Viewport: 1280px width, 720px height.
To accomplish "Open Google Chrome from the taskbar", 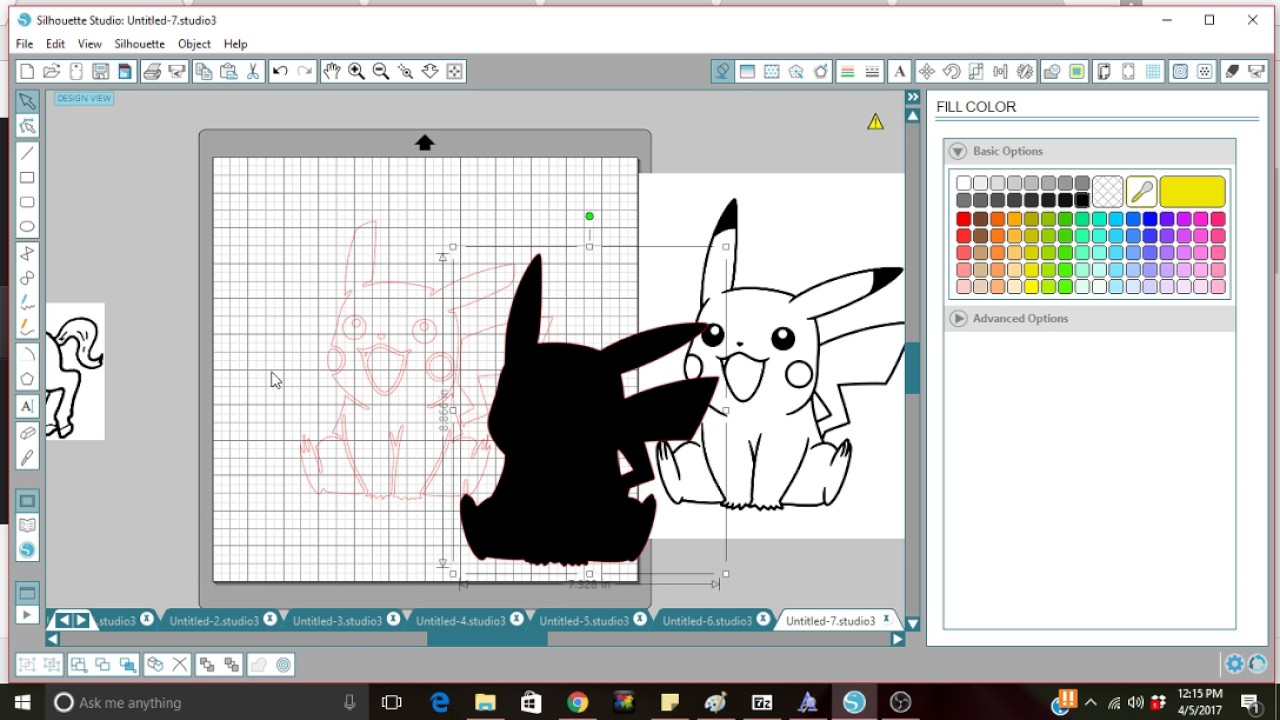I will click(577, 702).
